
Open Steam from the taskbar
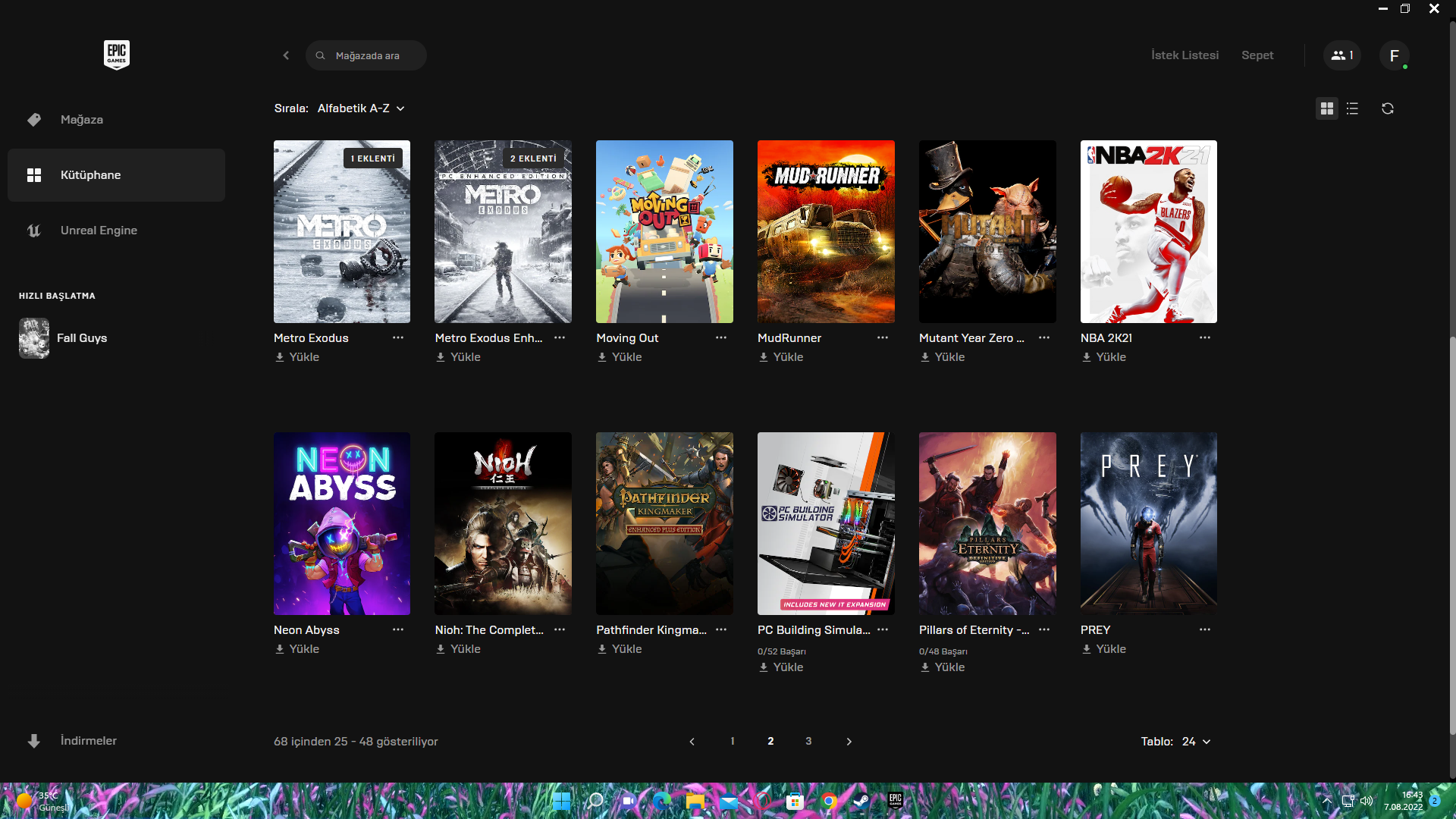tap(862, 801)
